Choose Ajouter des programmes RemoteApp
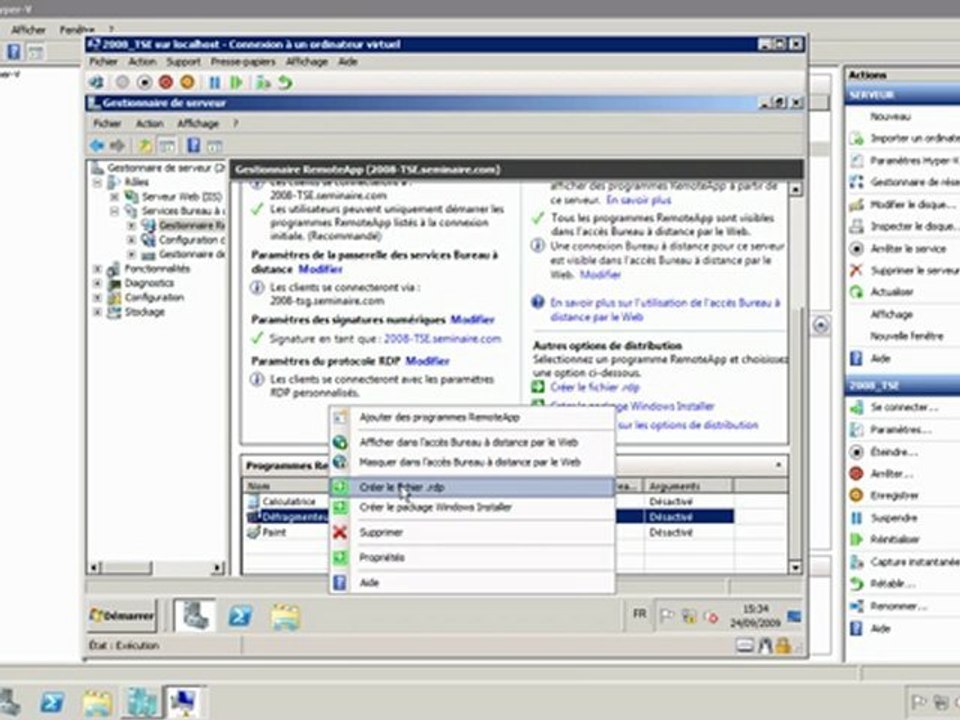Viewport: 960px width, 720px height. (472, 418)
